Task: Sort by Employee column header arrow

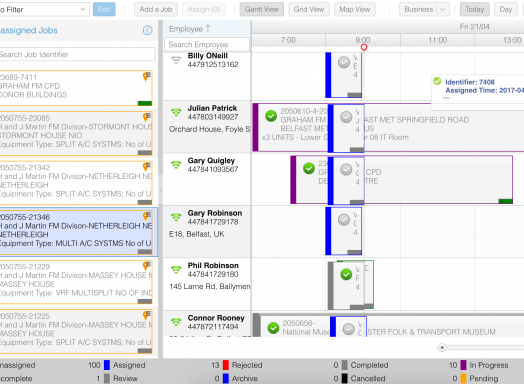Action: [208, 29]
